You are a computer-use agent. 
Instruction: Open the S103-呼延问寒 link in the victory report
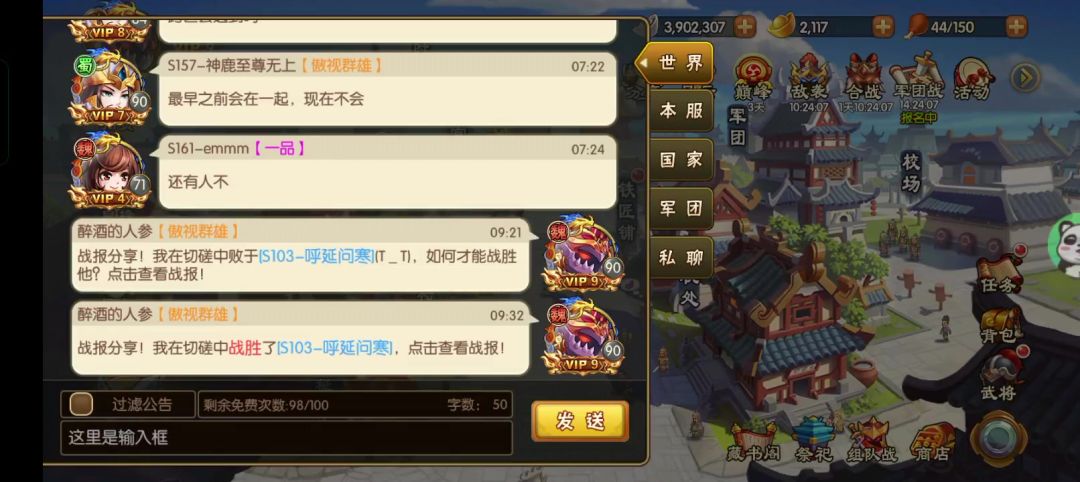click(x=335, y=348)
